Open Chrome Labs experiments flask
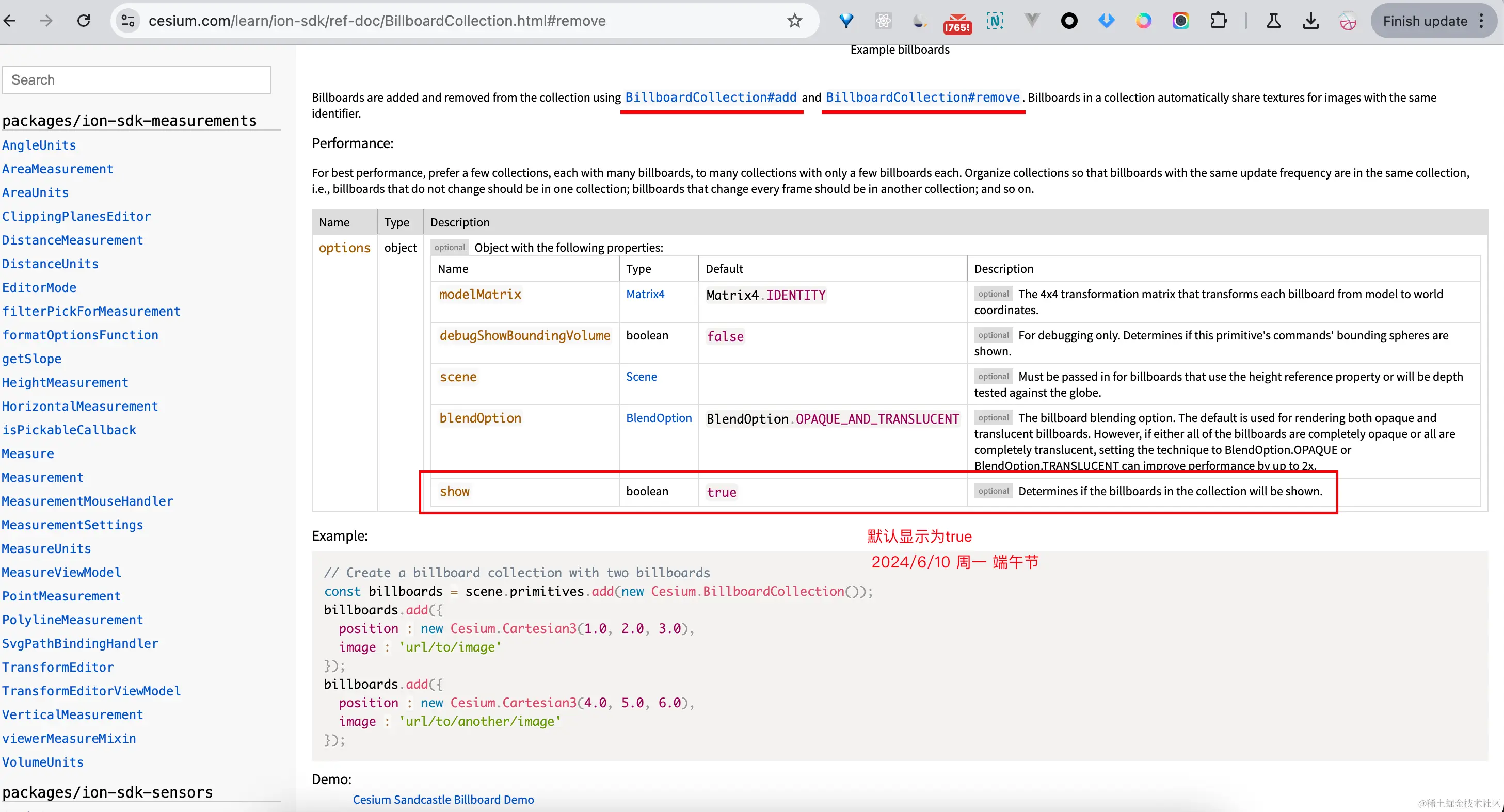 1274,21
